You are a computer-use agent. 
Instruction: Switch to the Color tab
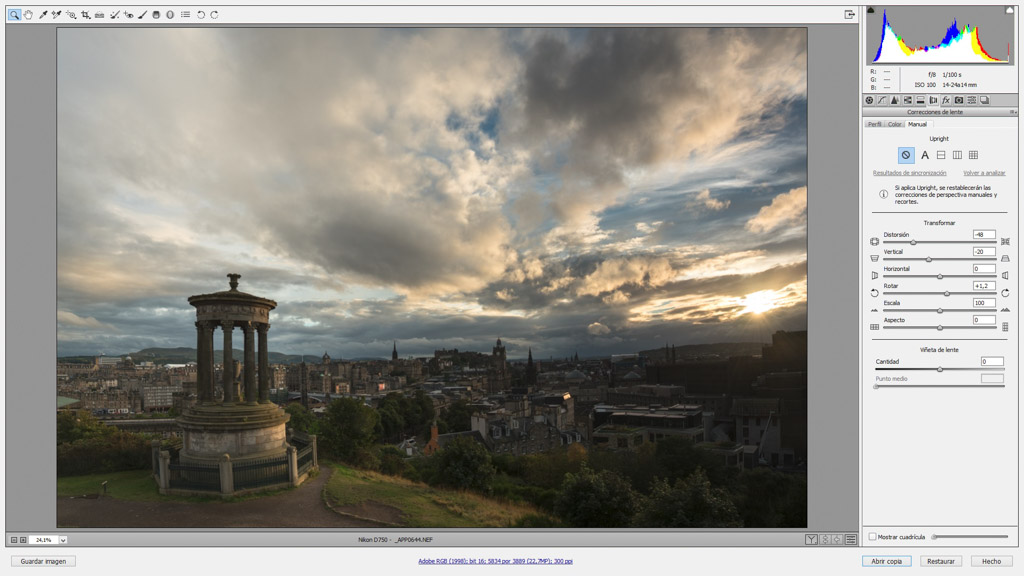tap(895, 124)
